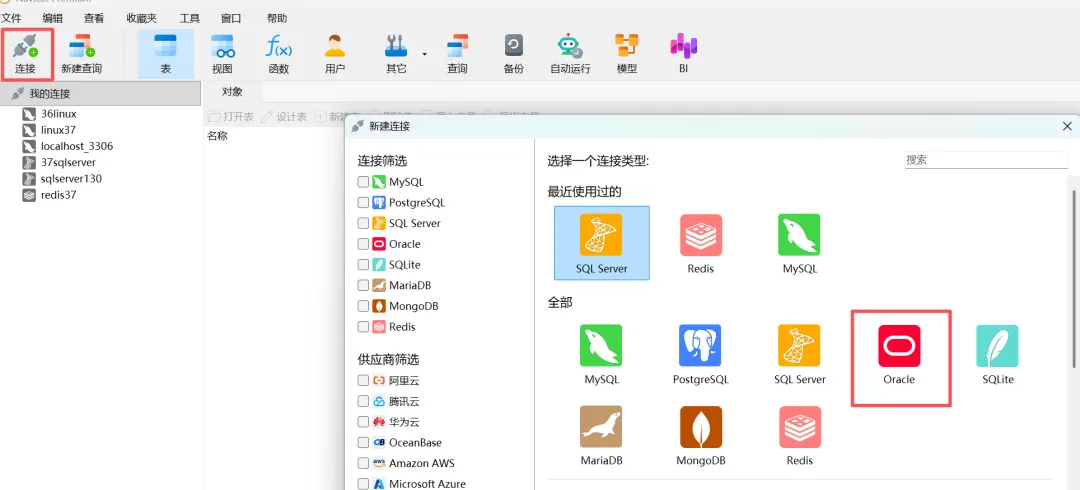Viewport: 1080px width, 490px height.
Task: Click the 函数 functions icon
Action: click(279, 53)
